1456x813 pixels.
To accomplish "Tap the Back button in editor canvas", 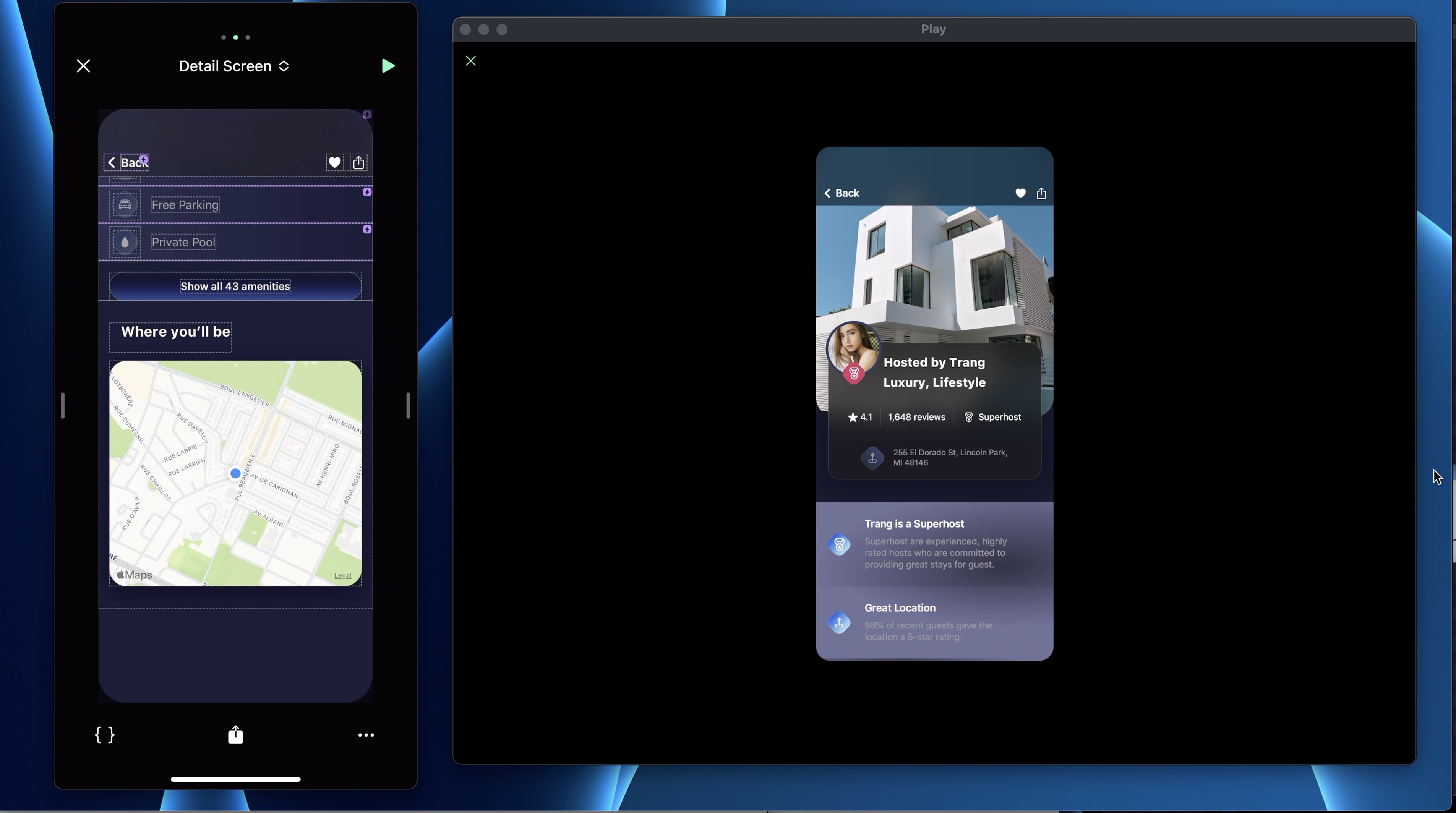I will click(x=126, y=163).
